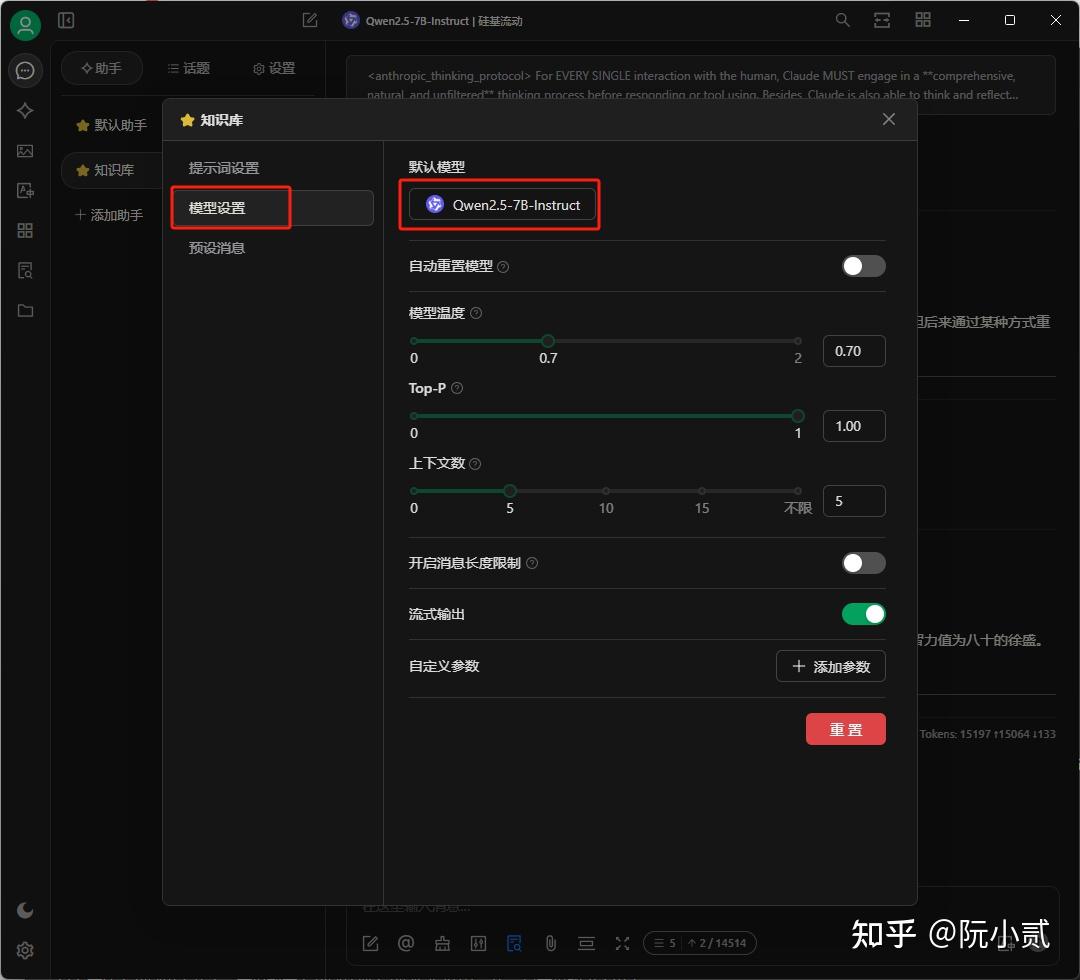Image resolution: width=1080 pixels, height=980 pixels.
Task: Focus the temperature value field showing 0.70
Action: coord(854,351)
